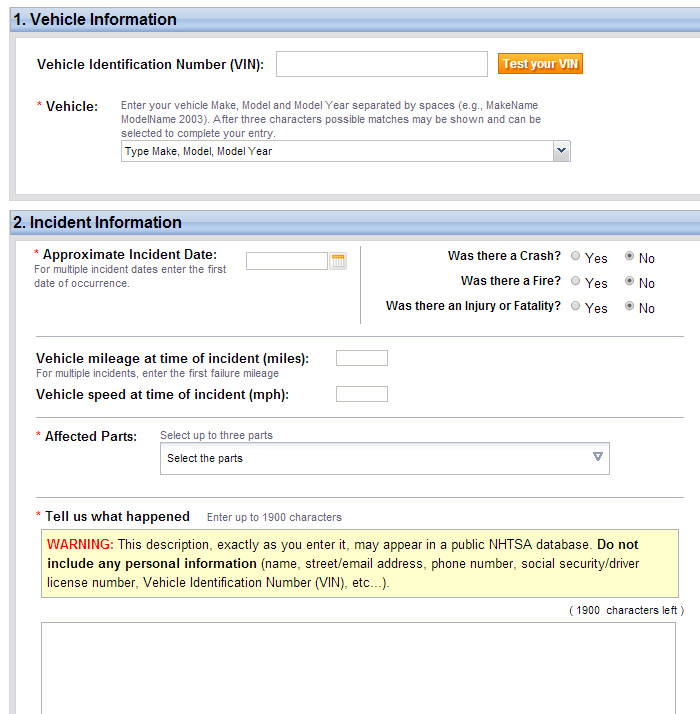Click the Test your VIN button

pos(540,64)
